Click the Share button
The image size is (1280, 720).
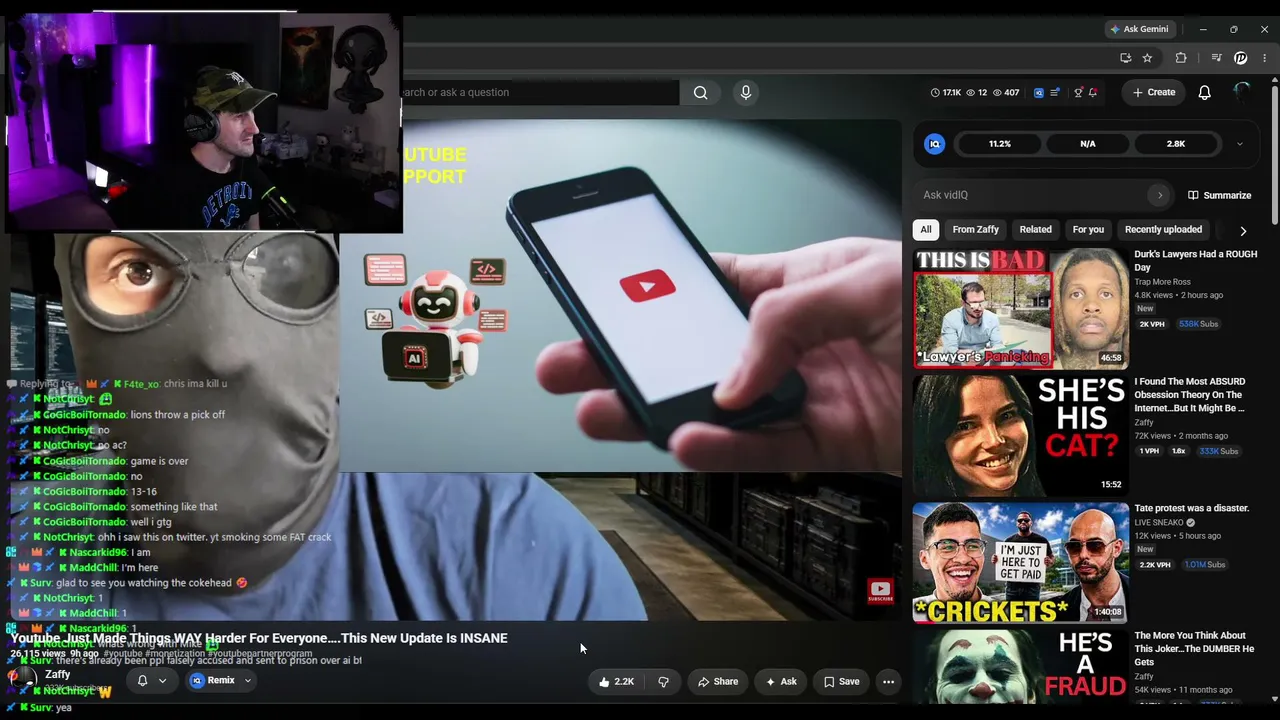(718, 682)
